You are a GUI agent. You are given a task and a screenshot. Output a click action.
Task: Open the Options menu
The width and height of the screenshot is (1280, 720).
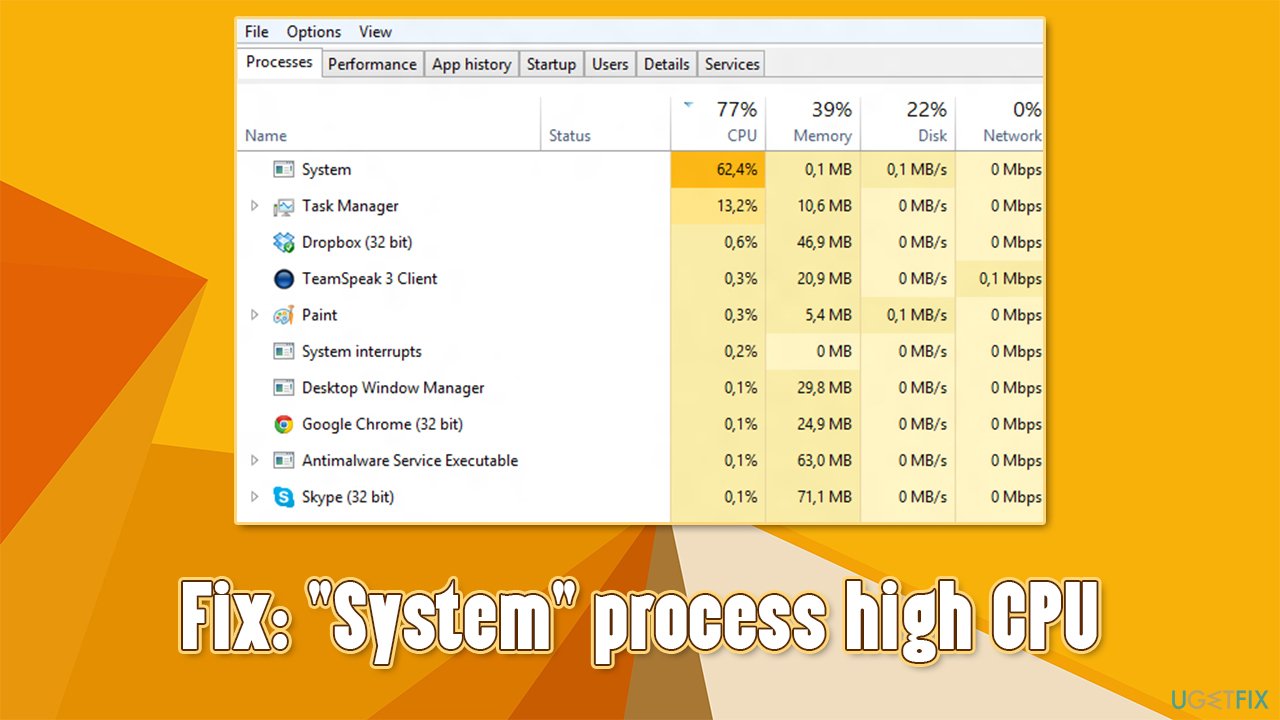click(x=313, y=31)
